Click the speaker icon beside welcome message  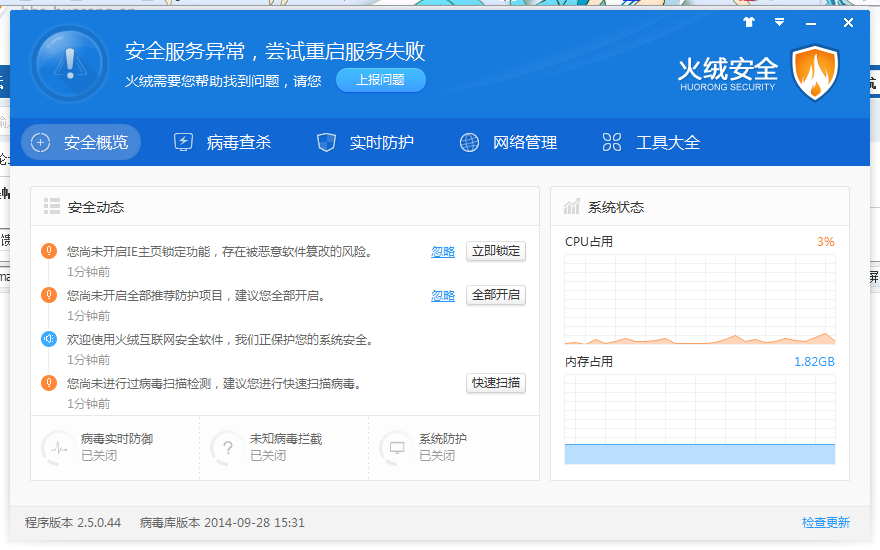point(48,340)
